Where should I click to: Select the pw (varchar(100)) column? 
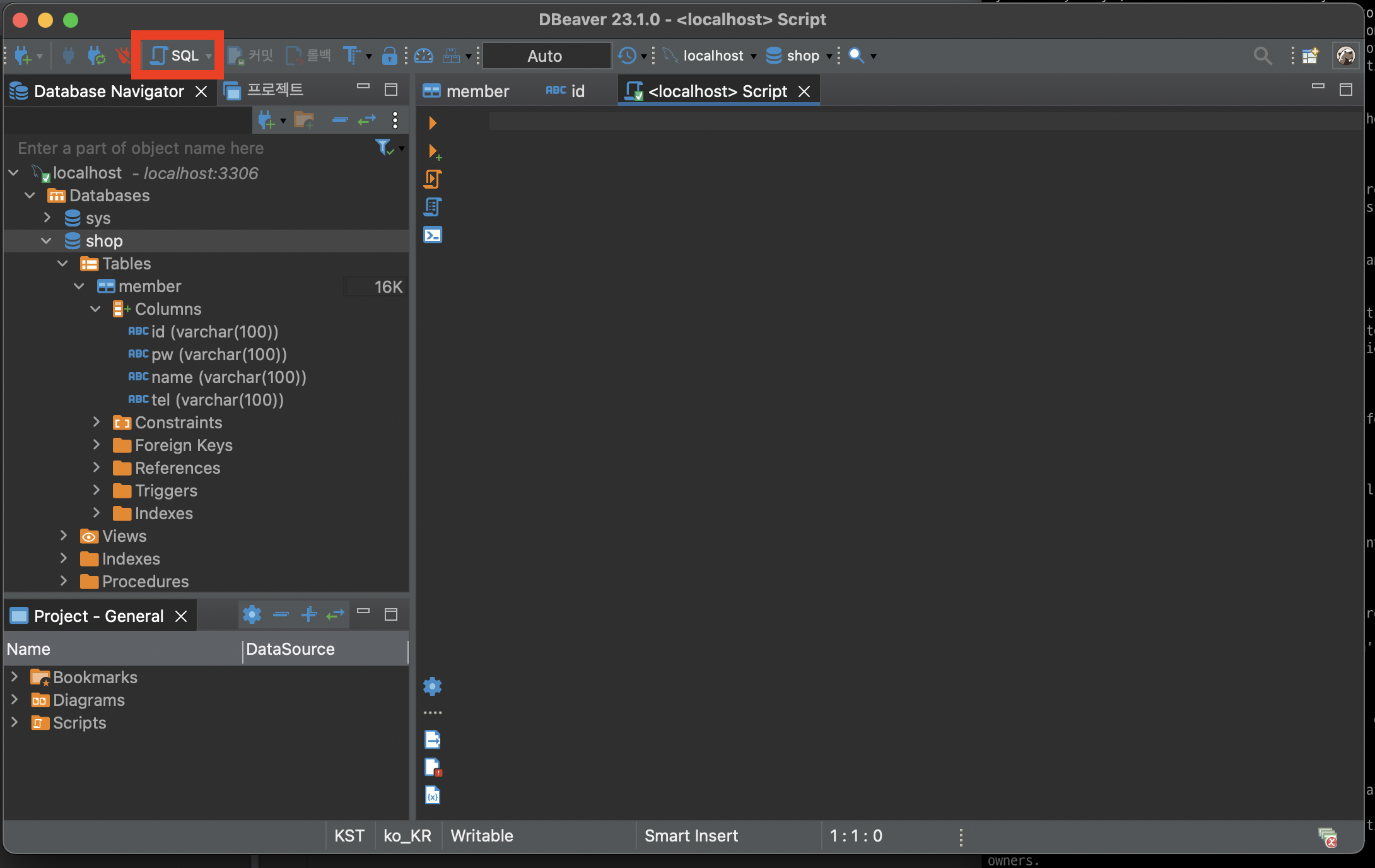click(218, 355)
